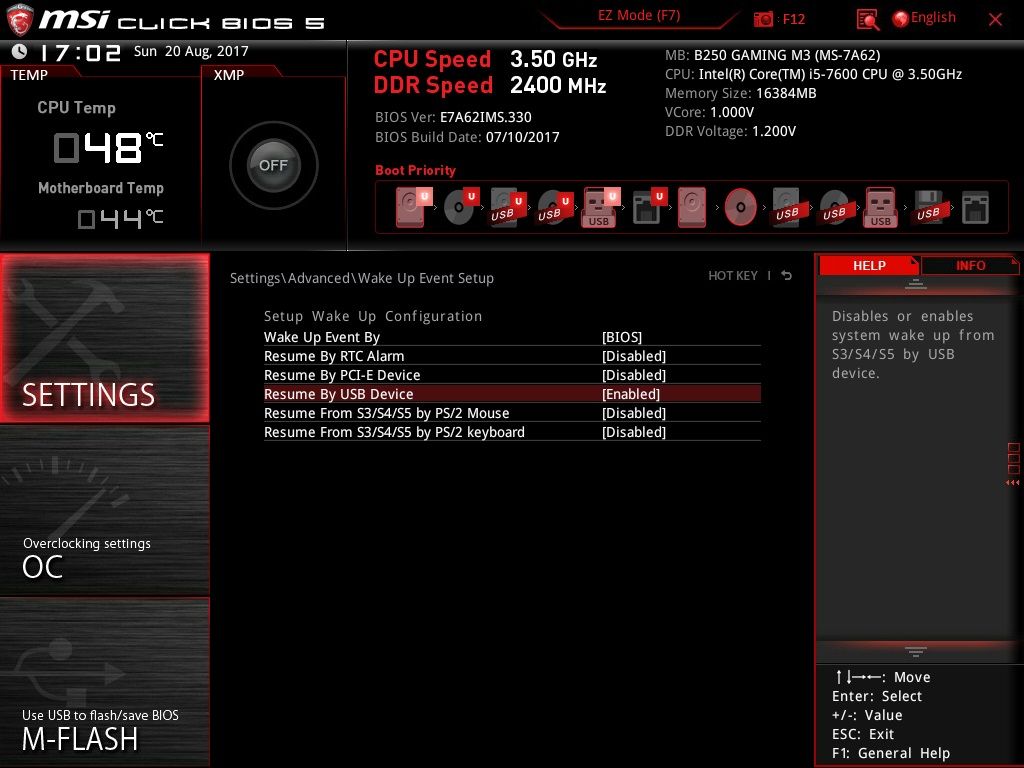Click the back arrow next to HOT KEY
1024x768 pixels.
pos(786,276)
